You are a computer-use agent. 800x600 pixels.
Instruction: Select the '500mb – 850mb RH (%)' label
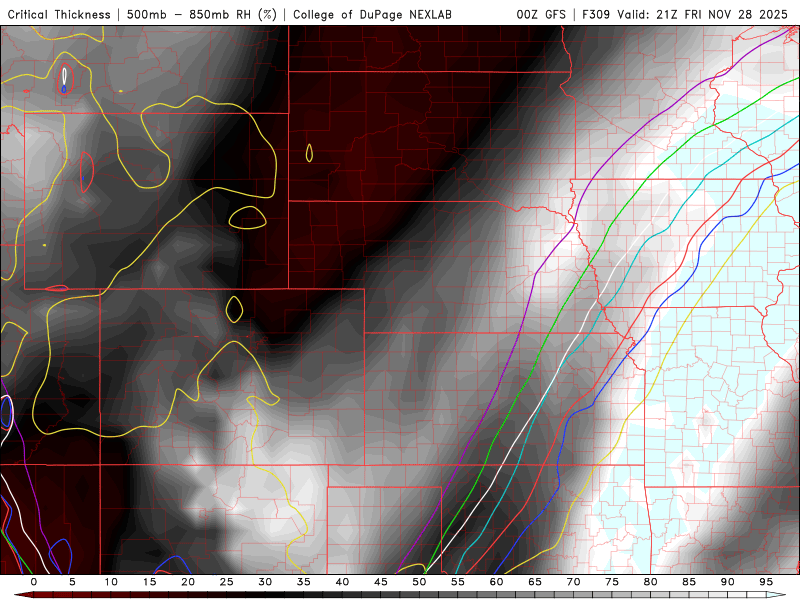(202, 14)
